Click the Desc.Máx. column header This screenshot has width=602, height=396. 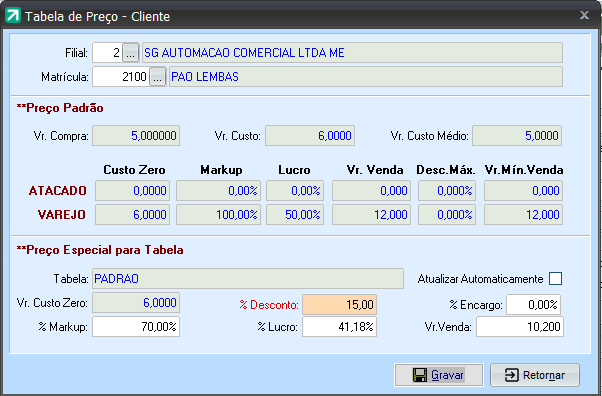point(446,170)
